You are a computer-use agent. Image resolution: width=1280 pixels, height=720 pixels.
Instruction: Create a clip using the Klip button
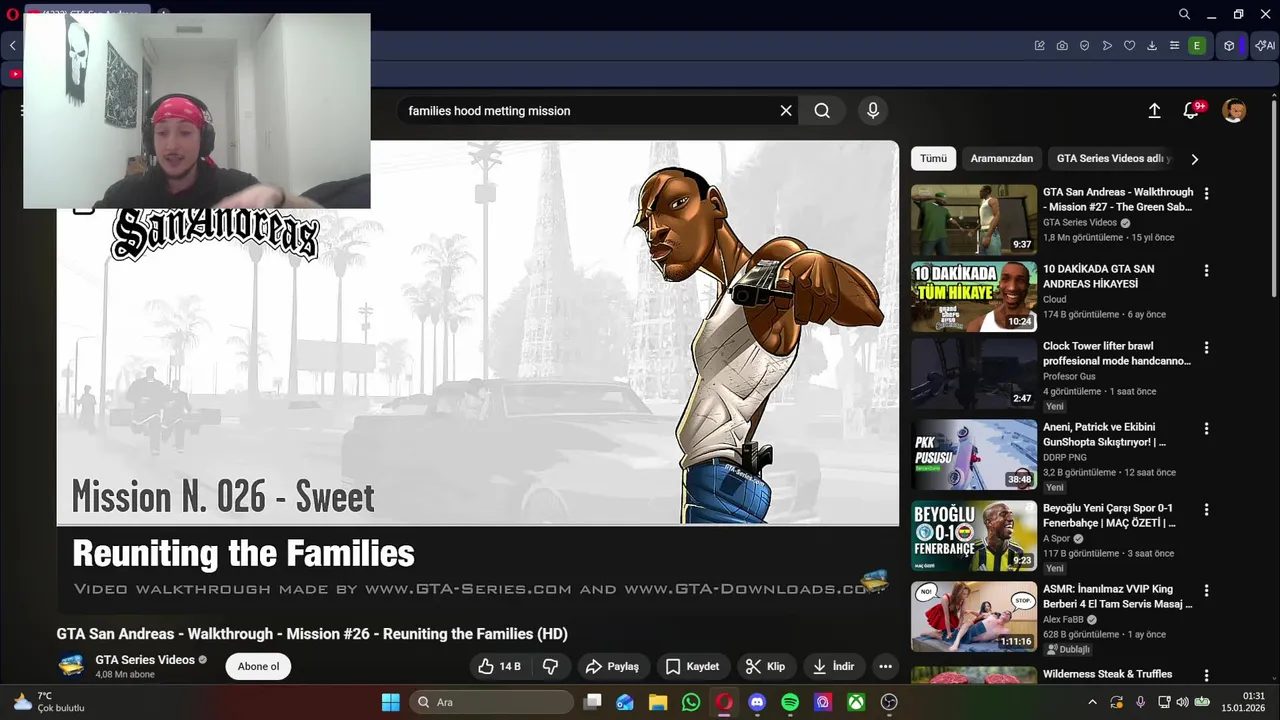click(765, 666)
